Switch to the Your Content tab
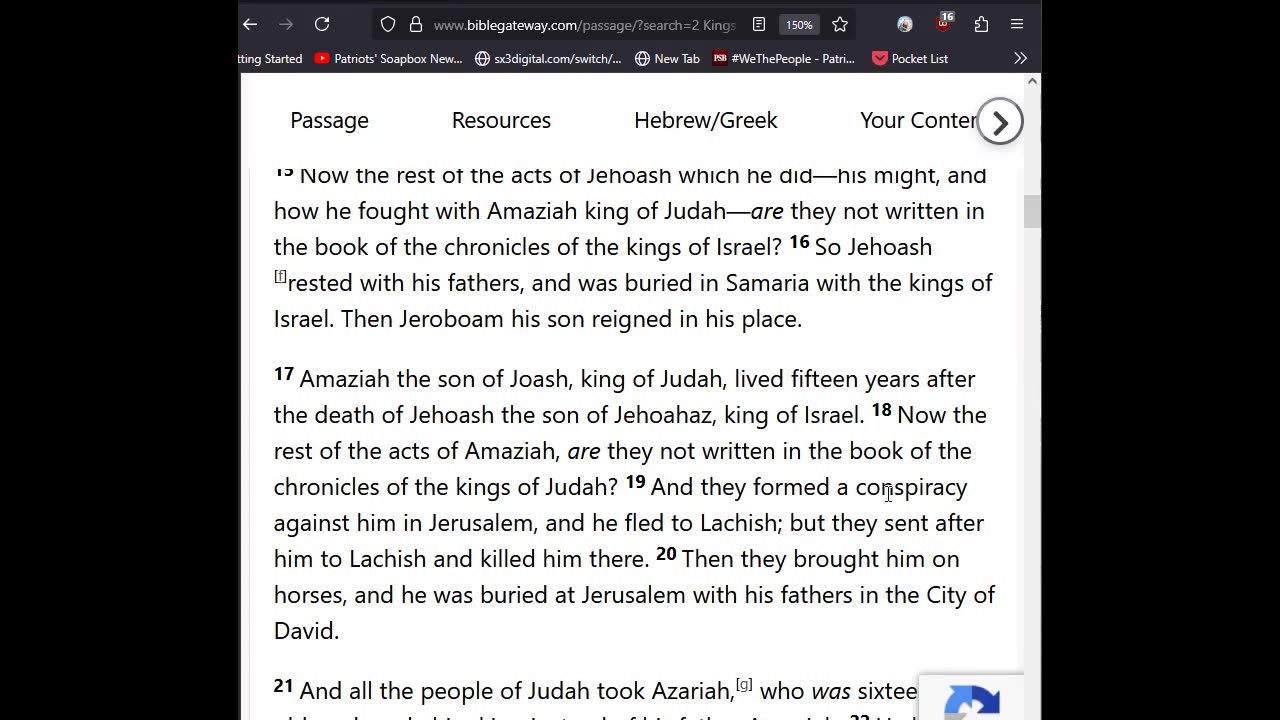Image resolution: width=1280 pixels, height=720 pixels. coord(918,120)
